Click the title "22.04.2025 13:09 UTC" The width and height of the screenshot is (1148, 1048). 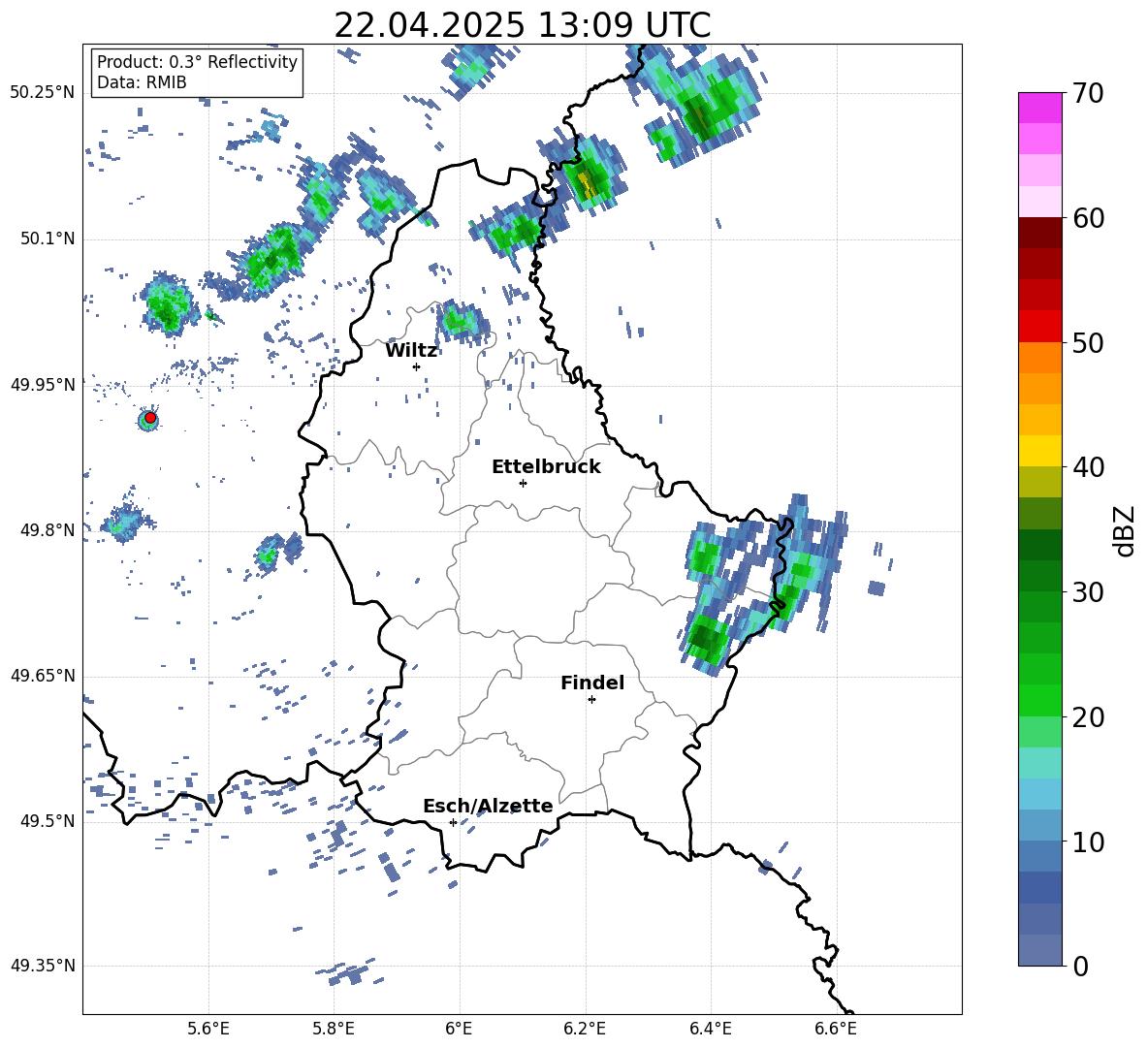522,25
